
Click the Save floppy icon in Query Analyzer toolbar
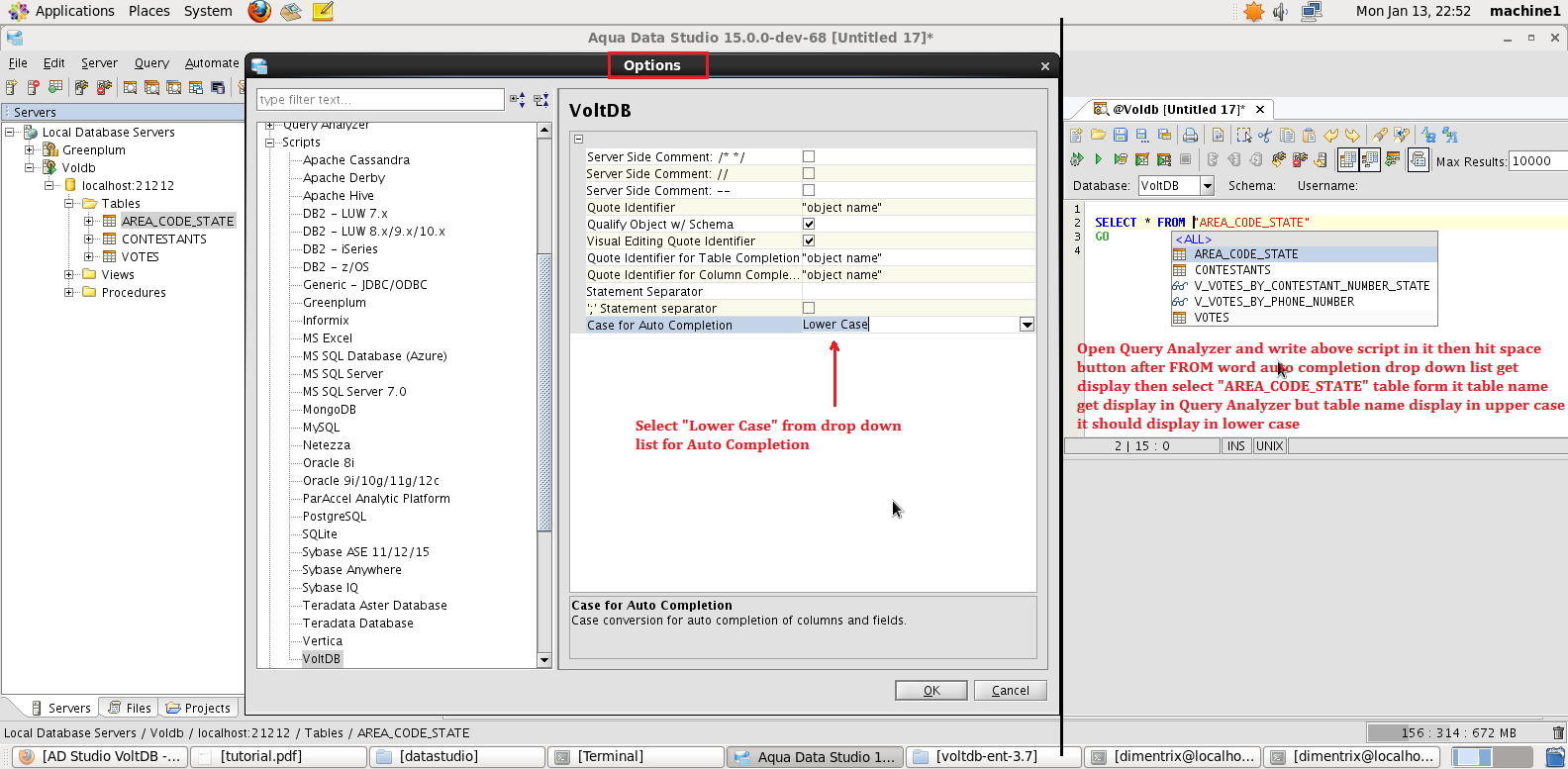[1121, 136]
